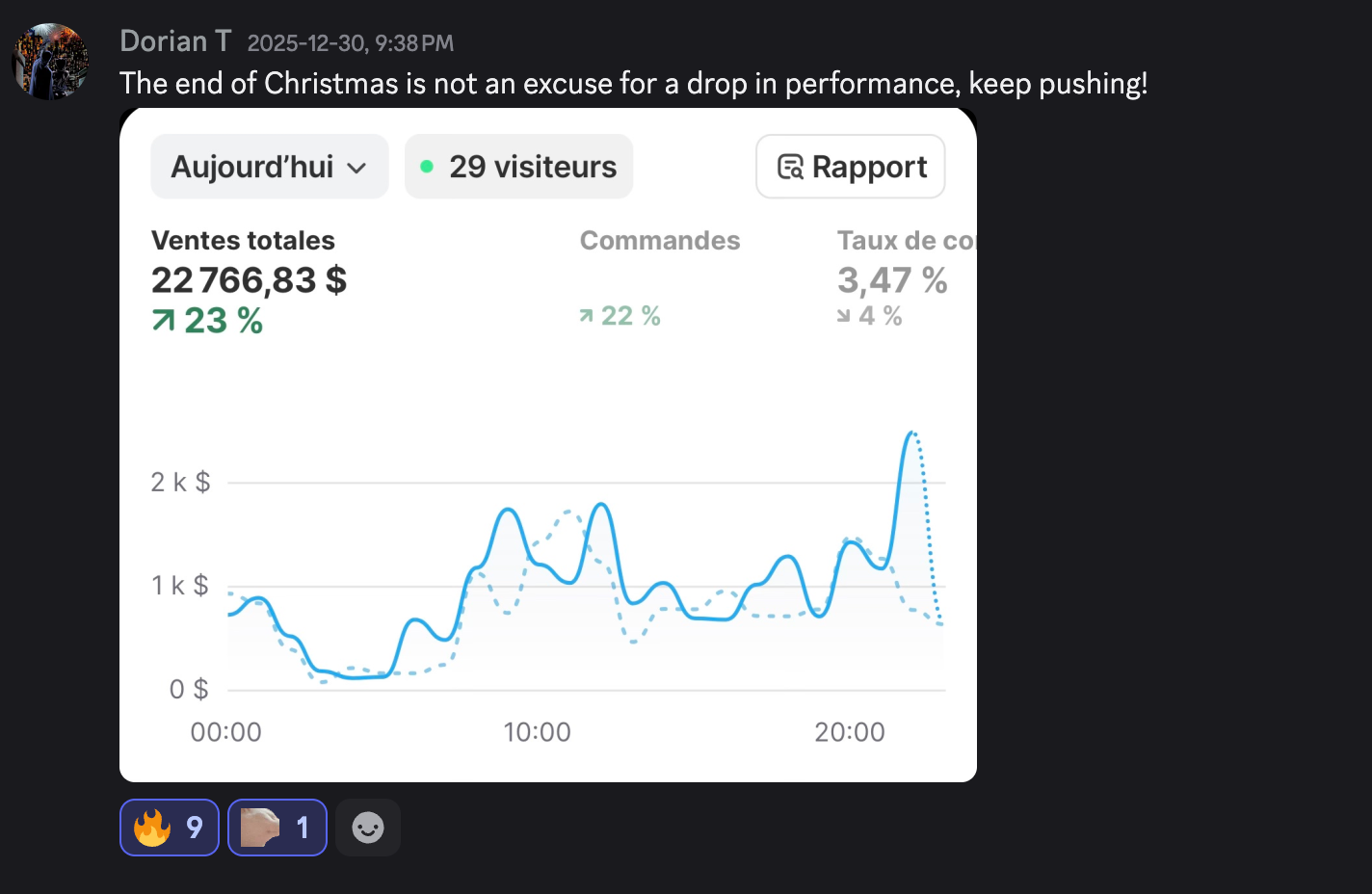Click the 29 visiteurs pill

click(519, 167)
